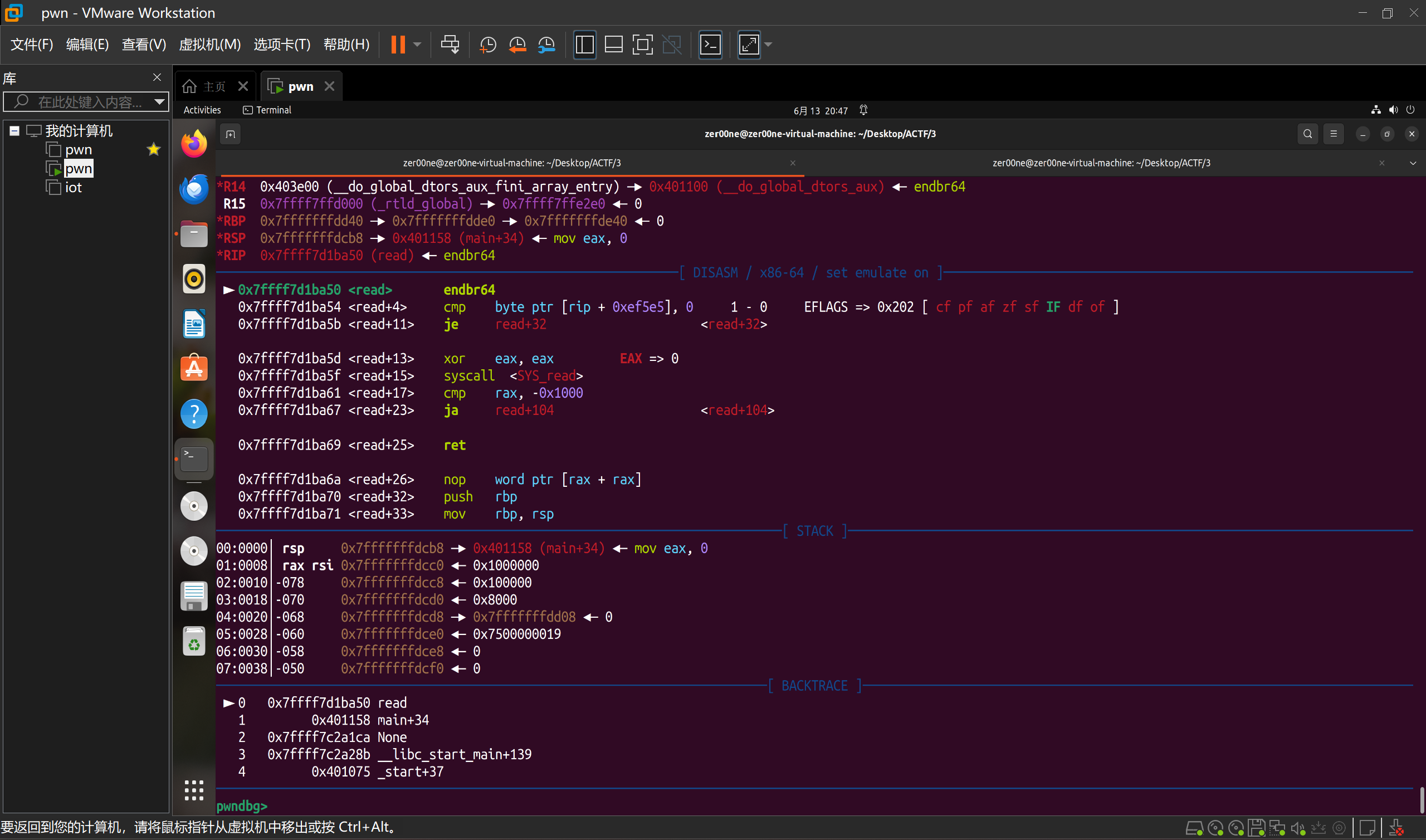Close the library panel
Image resolution: width=1426 pixels, height=840 pixels.
coord(157,77)
